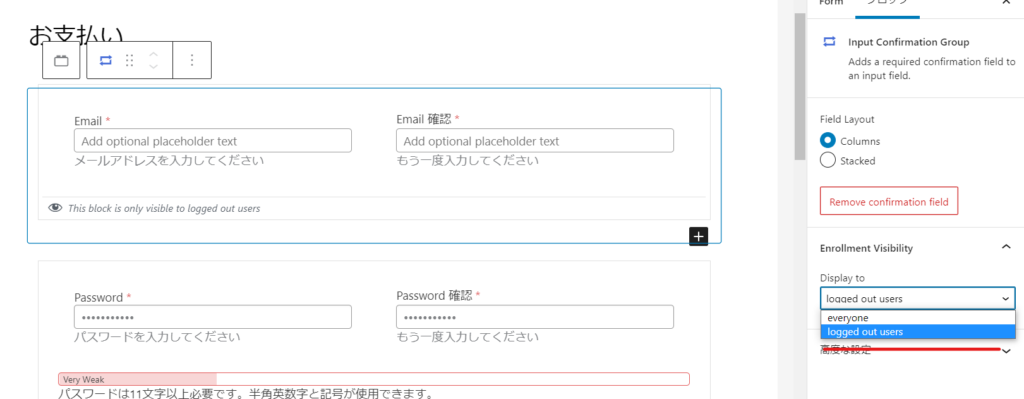Viewport: 1024px width, 399px height.
Task: Click the Email input field
Action: coord(213,141)
